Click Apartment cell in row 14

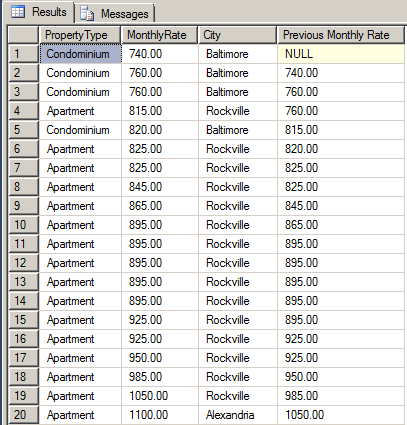point(80,301)
